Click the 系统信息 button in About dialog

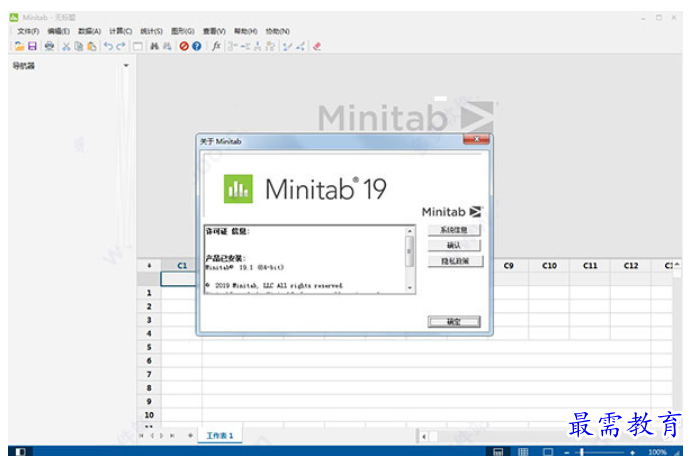point(454,230)
